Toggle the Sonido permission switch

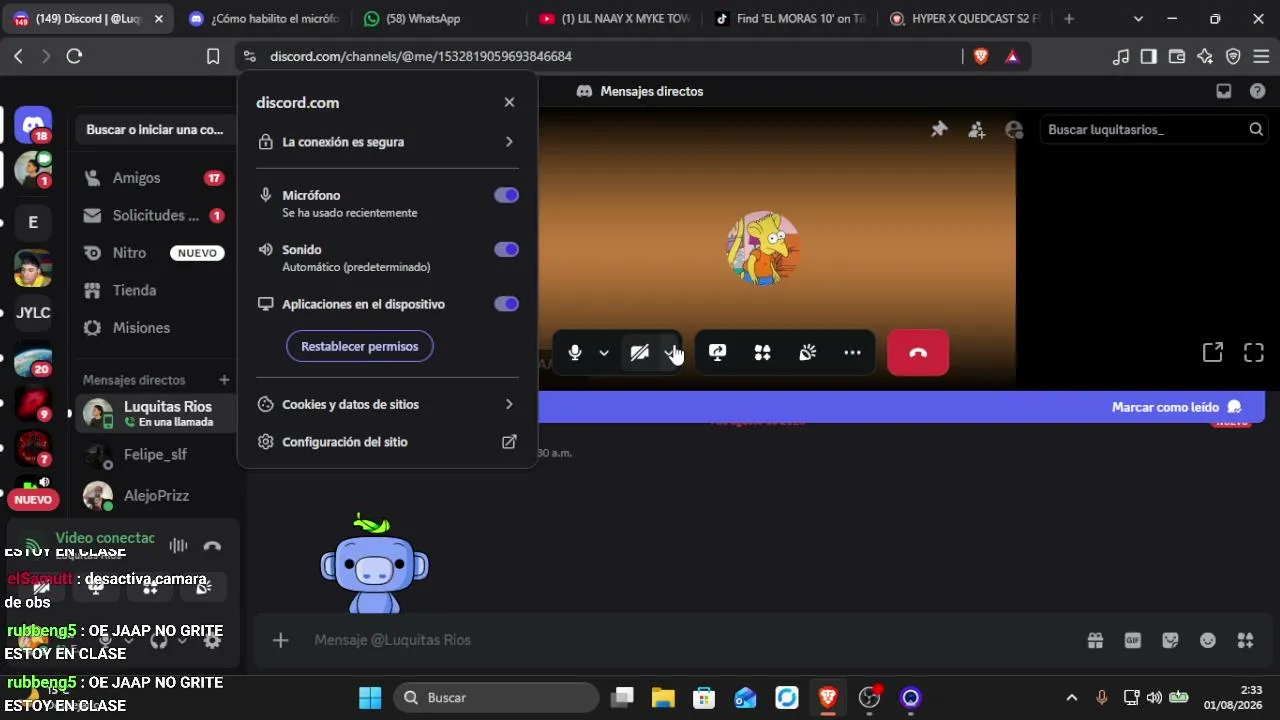[x=507, y=249]
